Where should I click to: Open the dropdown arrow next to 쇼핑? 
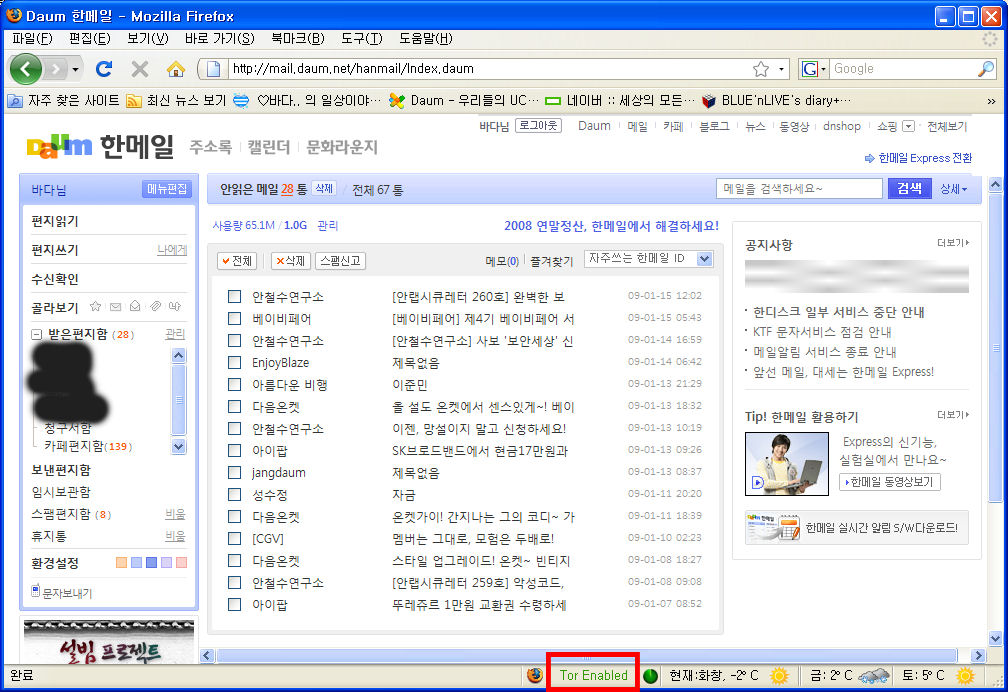(908, 126)
